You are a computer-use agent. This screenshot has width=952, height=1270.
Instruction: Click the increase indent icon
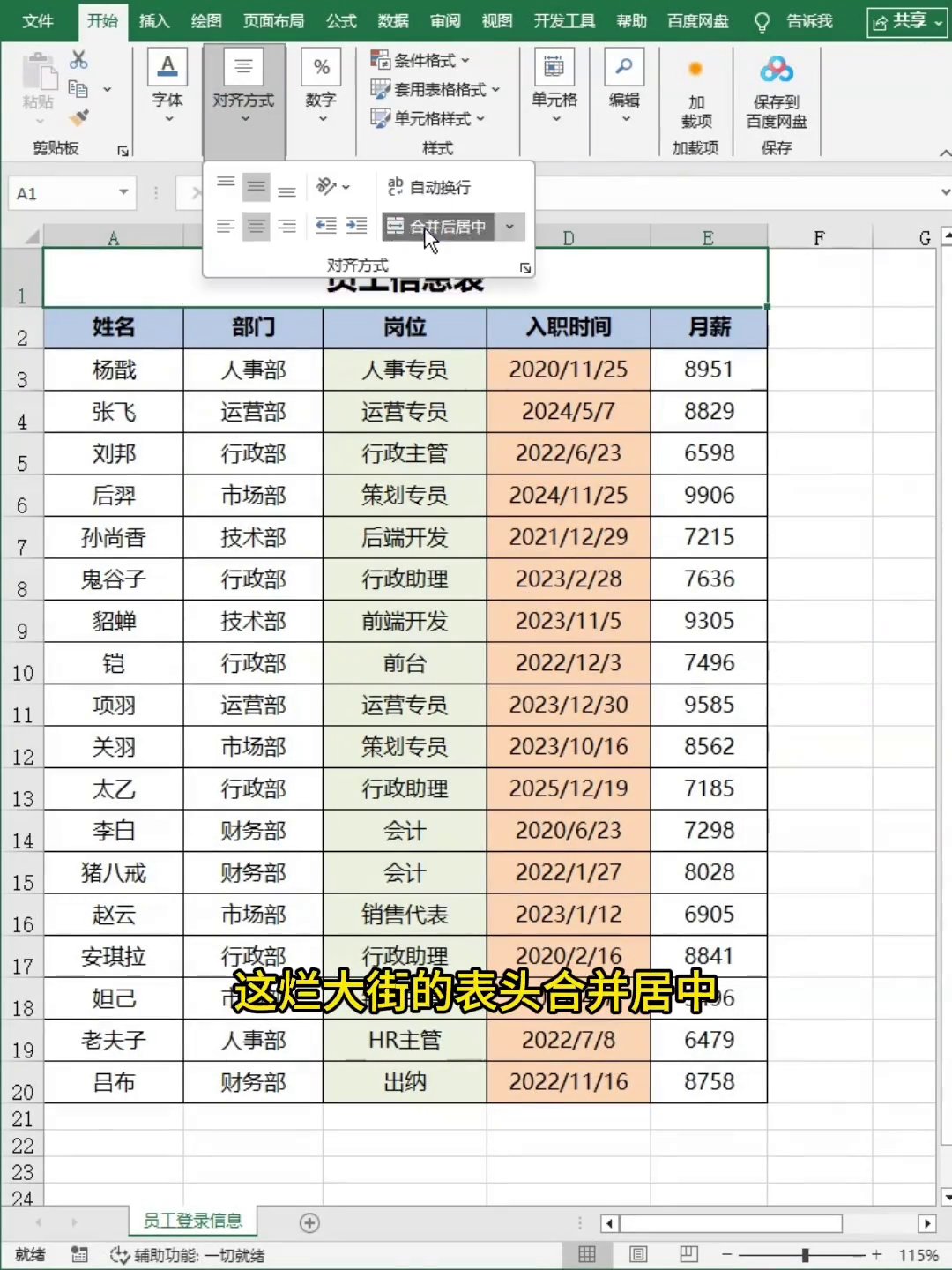(356, 227)
